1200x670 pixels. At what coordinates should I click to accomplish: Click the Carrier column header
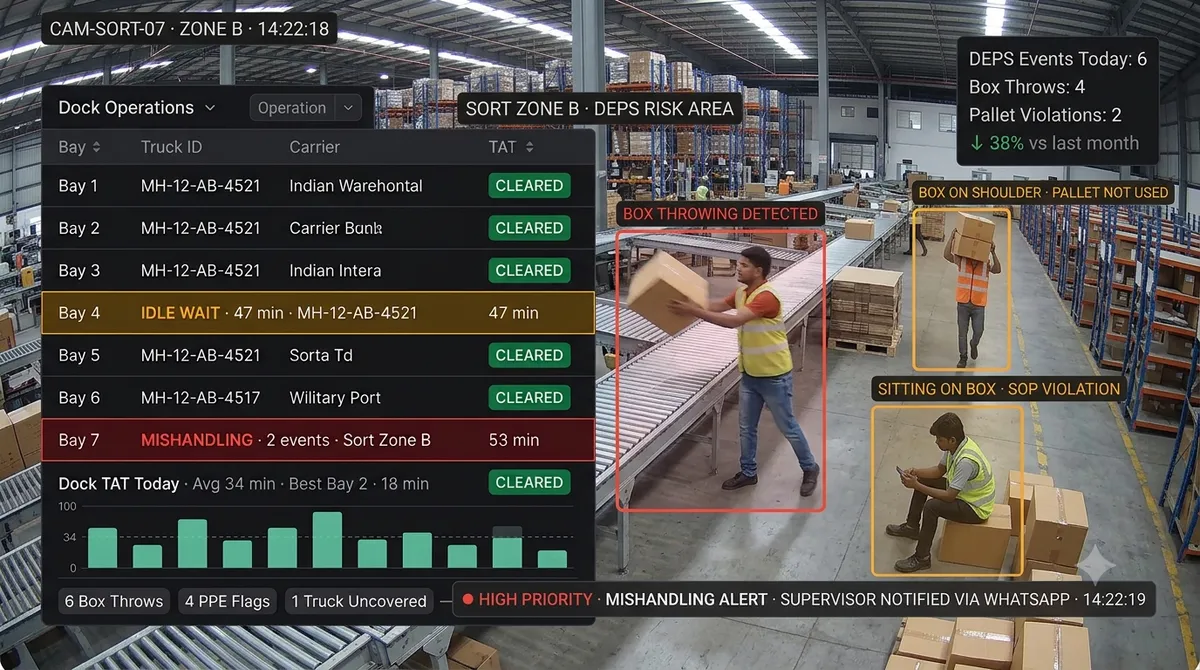pos(315,147)
